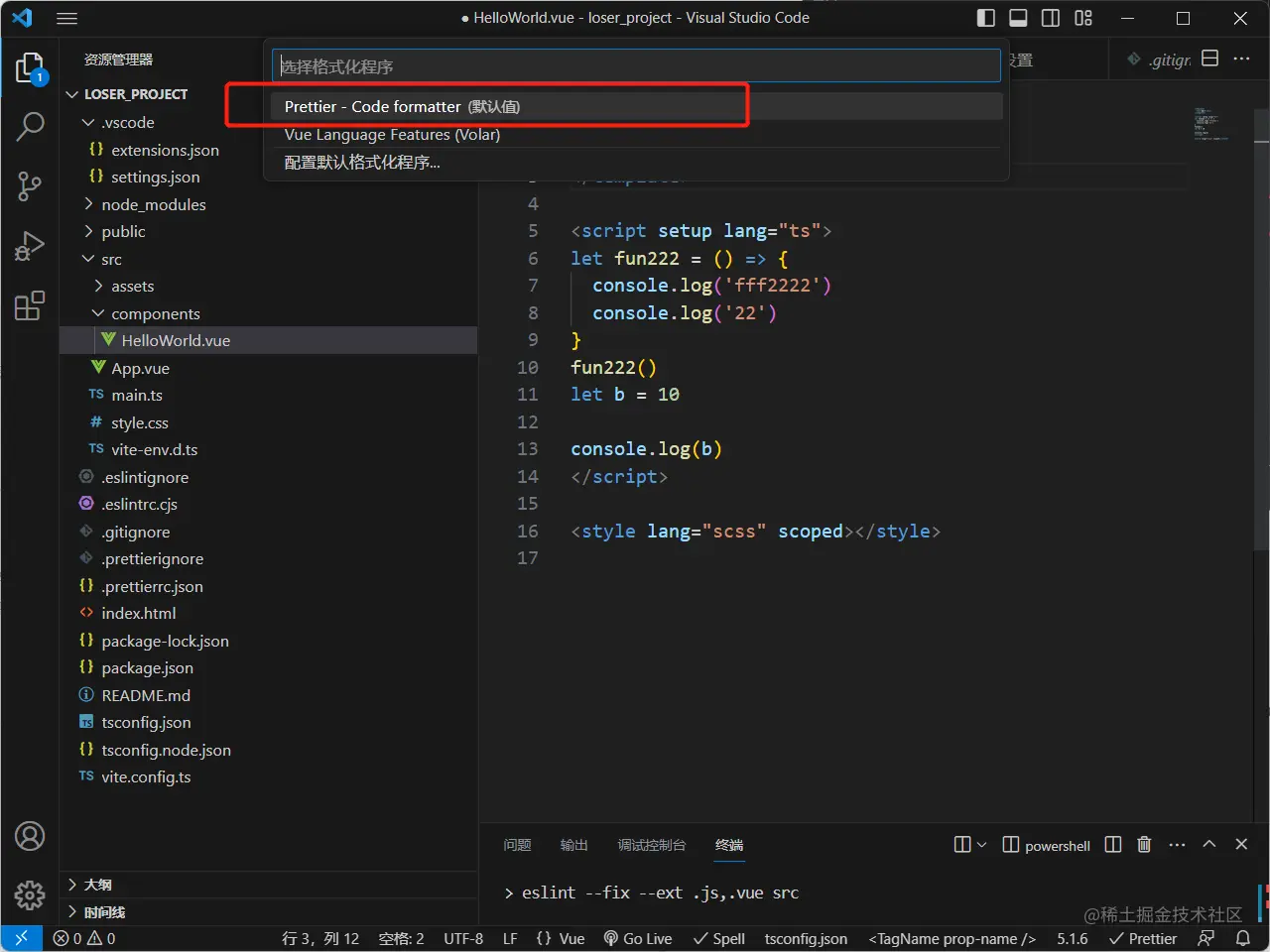Viewport: 1270px width, 952px height.
Task: Open the Accounts menu icon
Action: coord(30,836)
